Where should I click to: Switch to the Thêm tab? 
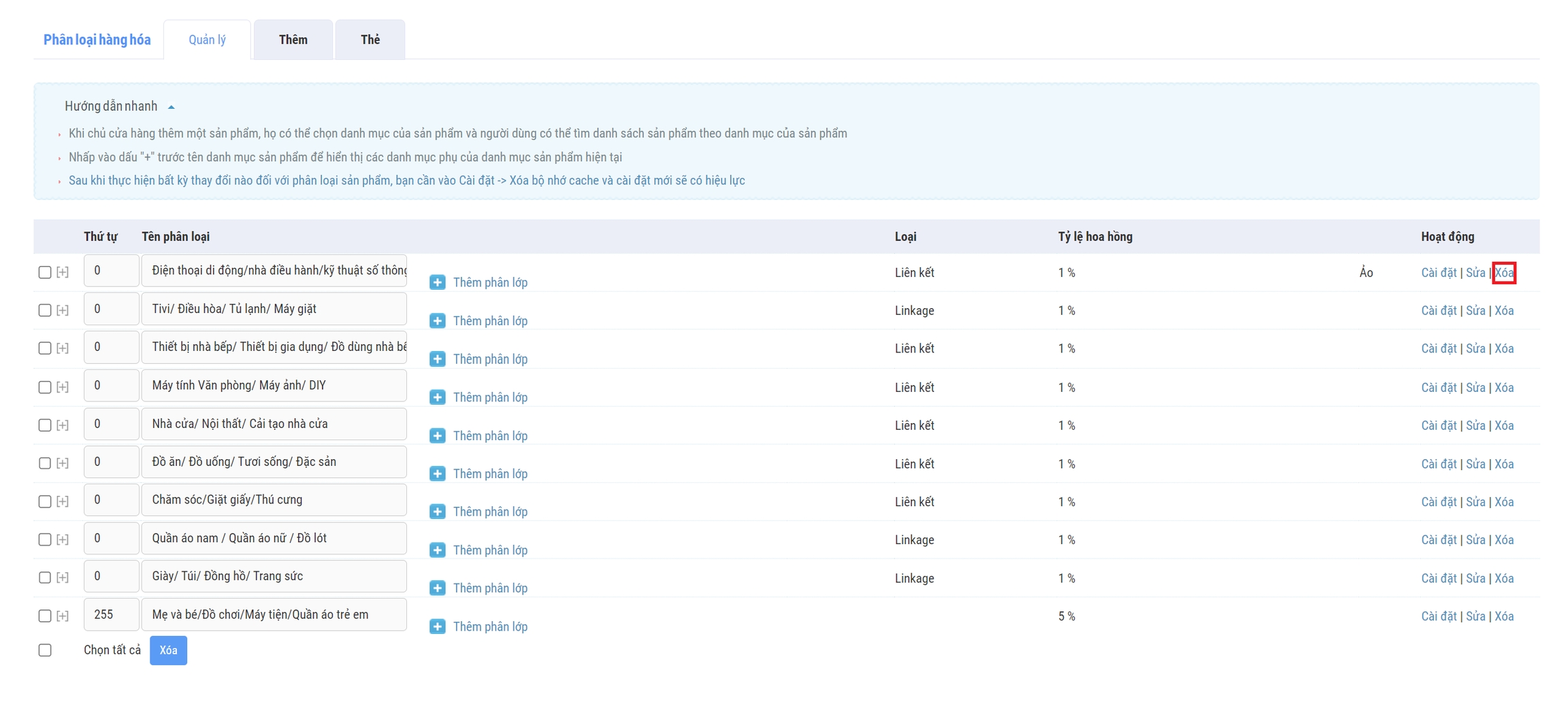293,39
